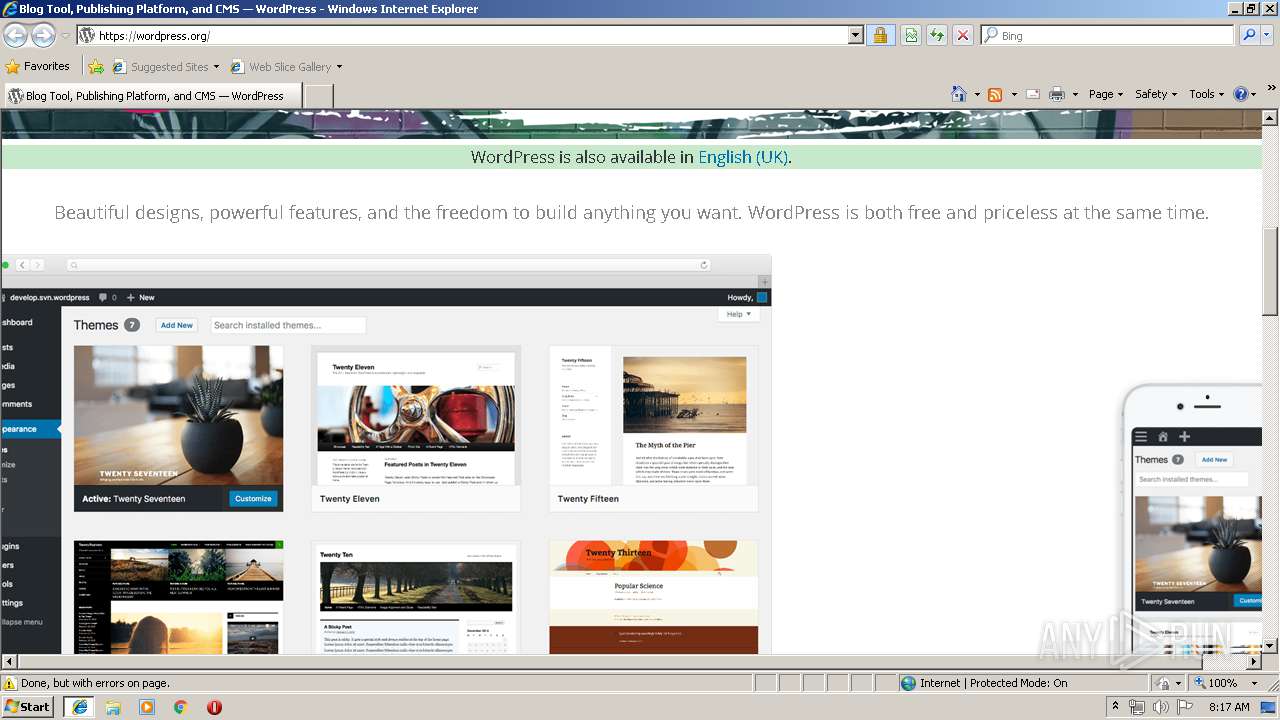Open the recent pages dropdown arrow
This screenshot has width=1280, height=720.
click(x=65, y=36)
